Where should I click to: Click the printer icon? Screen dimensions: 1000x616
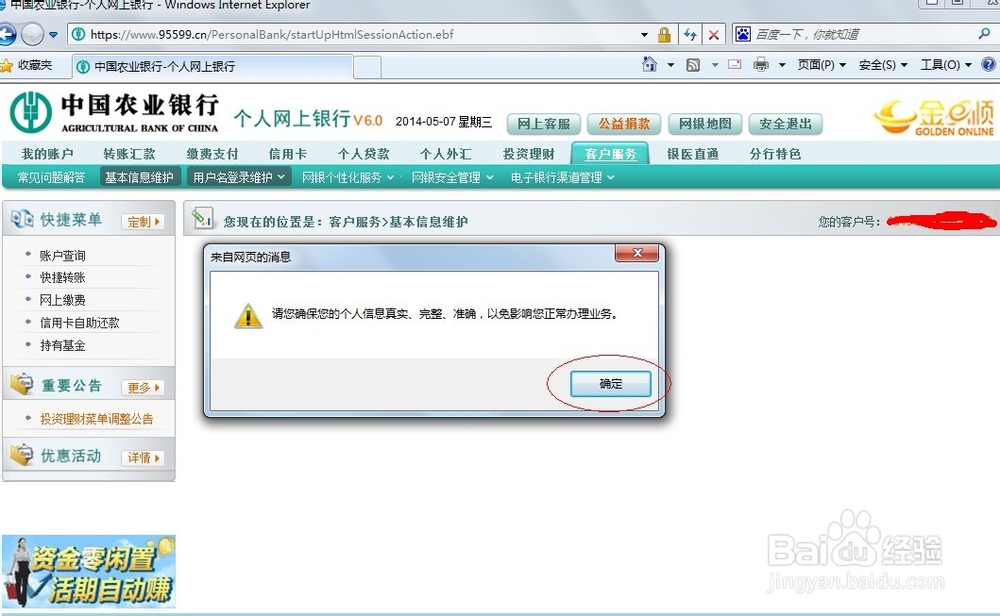(761, 64)
